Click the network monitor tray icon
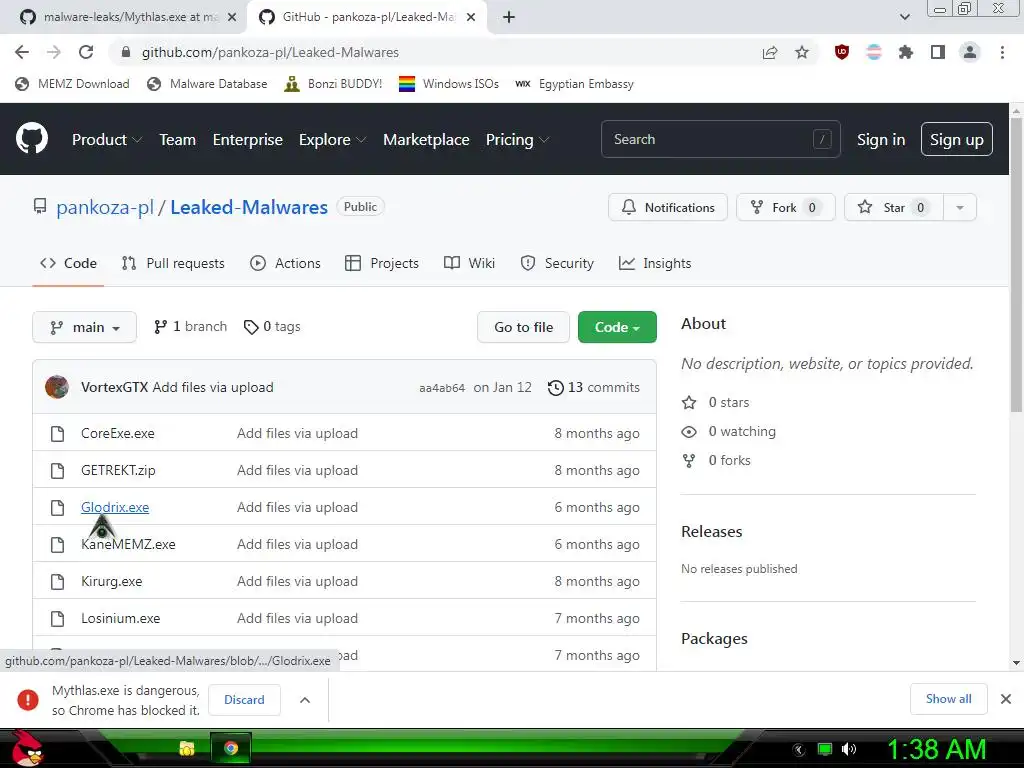 point(825,749)
